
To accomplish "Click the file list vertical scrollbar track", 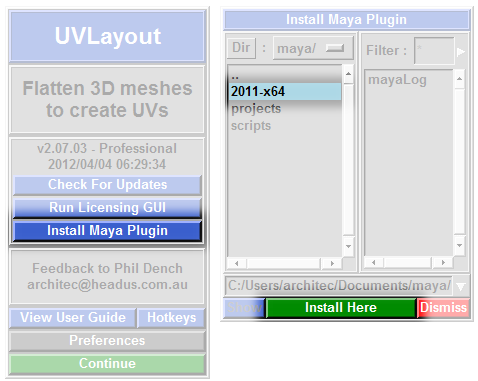I will pos(459,162).
